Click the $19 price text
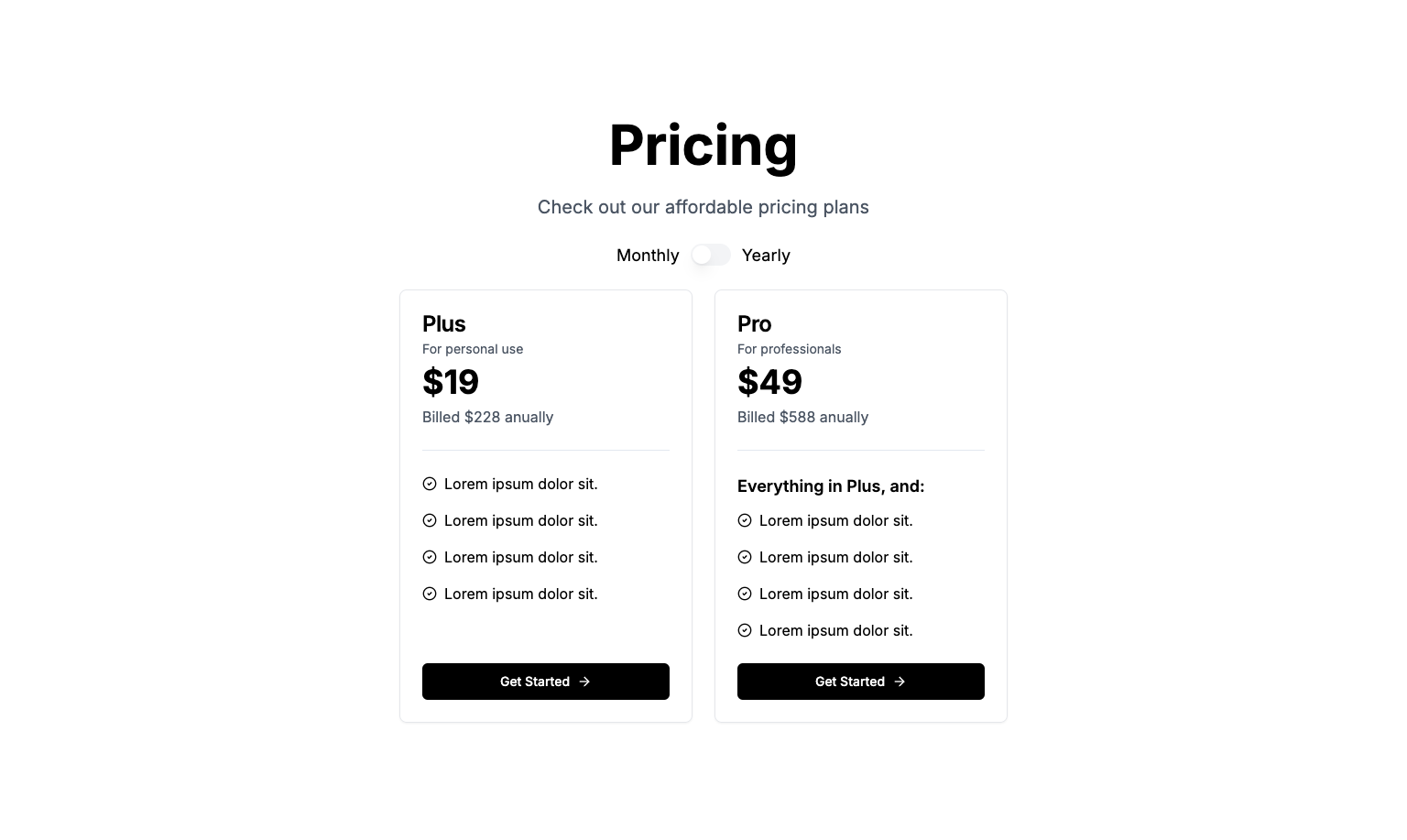The height and width of the screenshot is (840, 1407). [x=451, y=382]
